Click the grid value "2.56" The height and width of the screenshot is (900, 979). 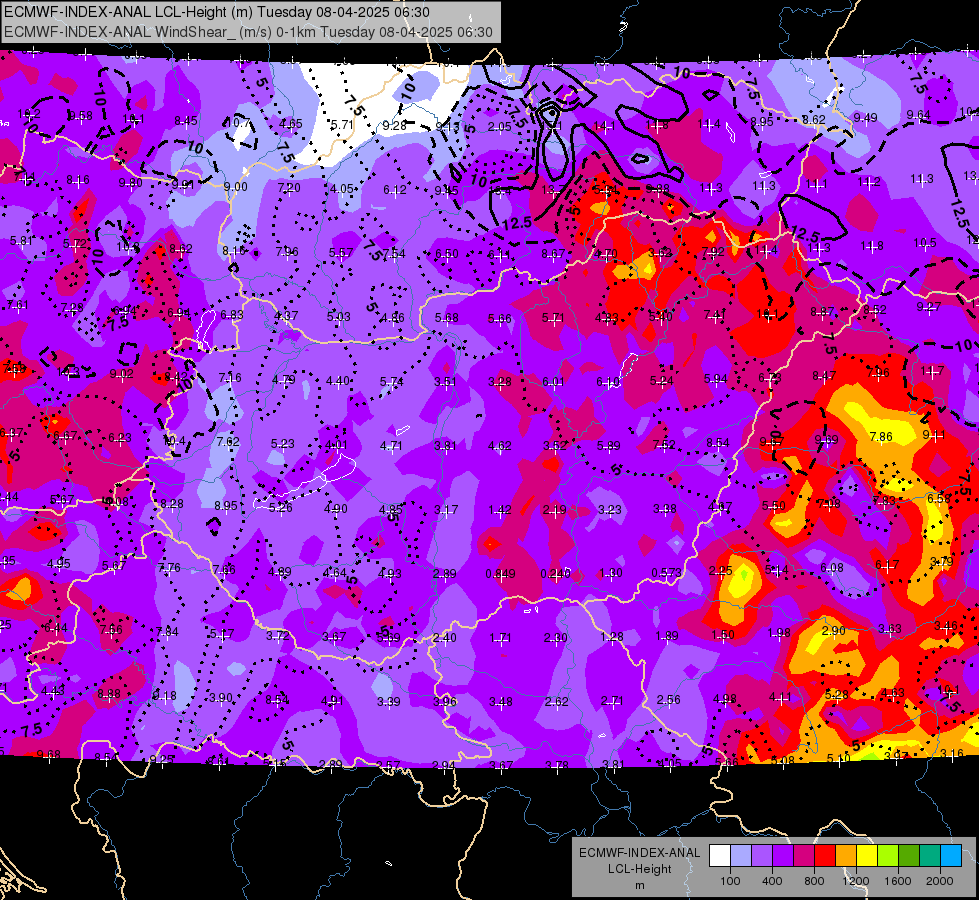pos(668,700)
